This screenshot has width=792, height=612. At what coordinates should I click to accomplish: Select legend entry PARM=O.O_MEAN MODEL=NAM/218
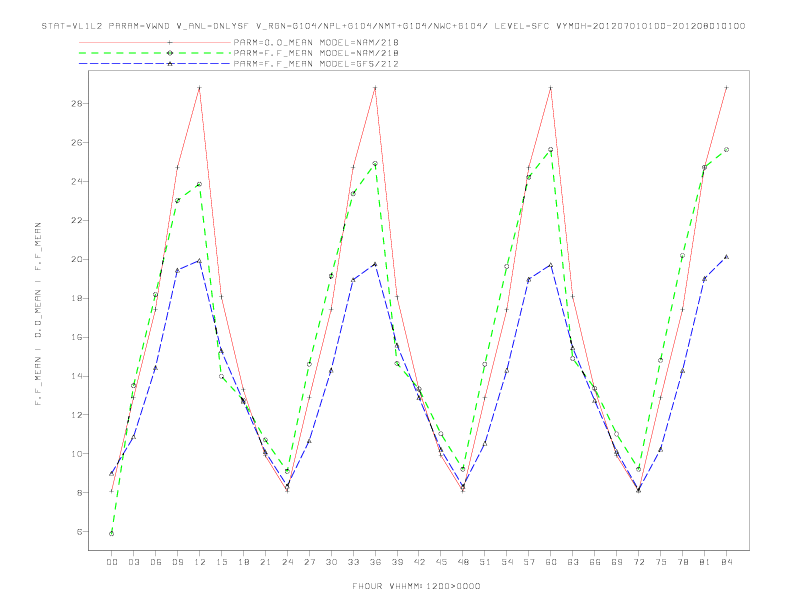(316, 43)
